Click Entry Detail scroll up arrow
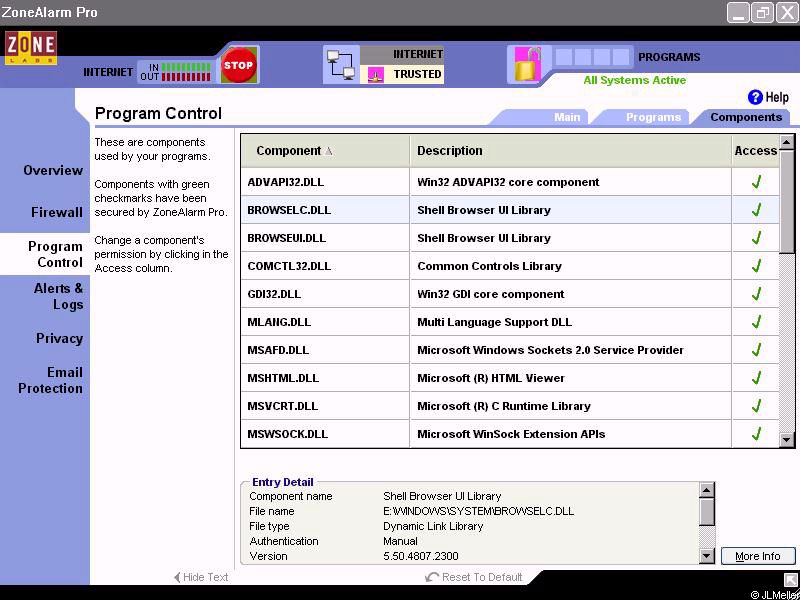This screenshot has width=800, height=600. click(x=707, y=491)
